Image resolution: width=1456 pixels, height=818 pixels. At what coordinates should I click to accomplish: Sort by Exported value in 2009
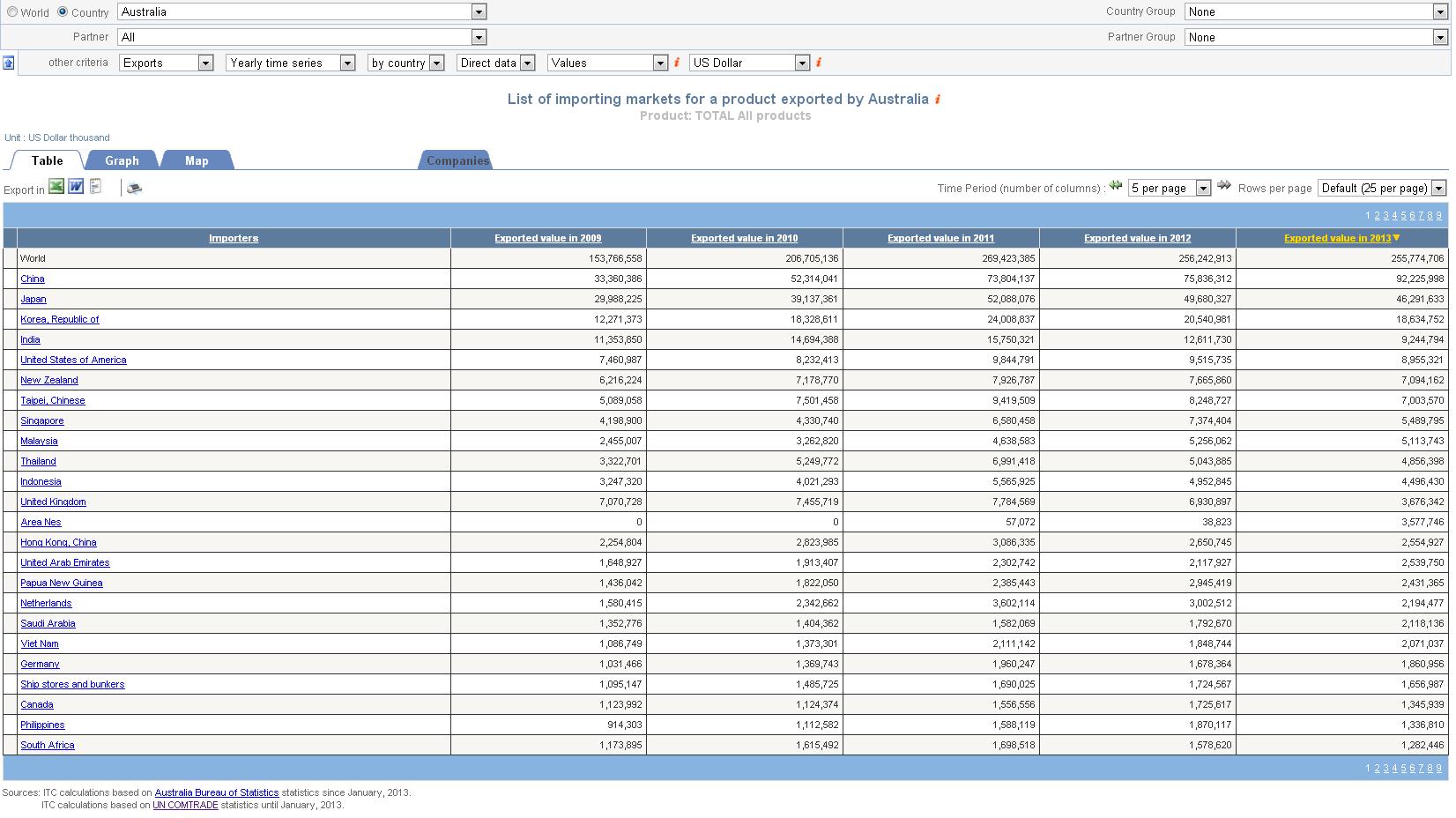(x=548, y=238)
